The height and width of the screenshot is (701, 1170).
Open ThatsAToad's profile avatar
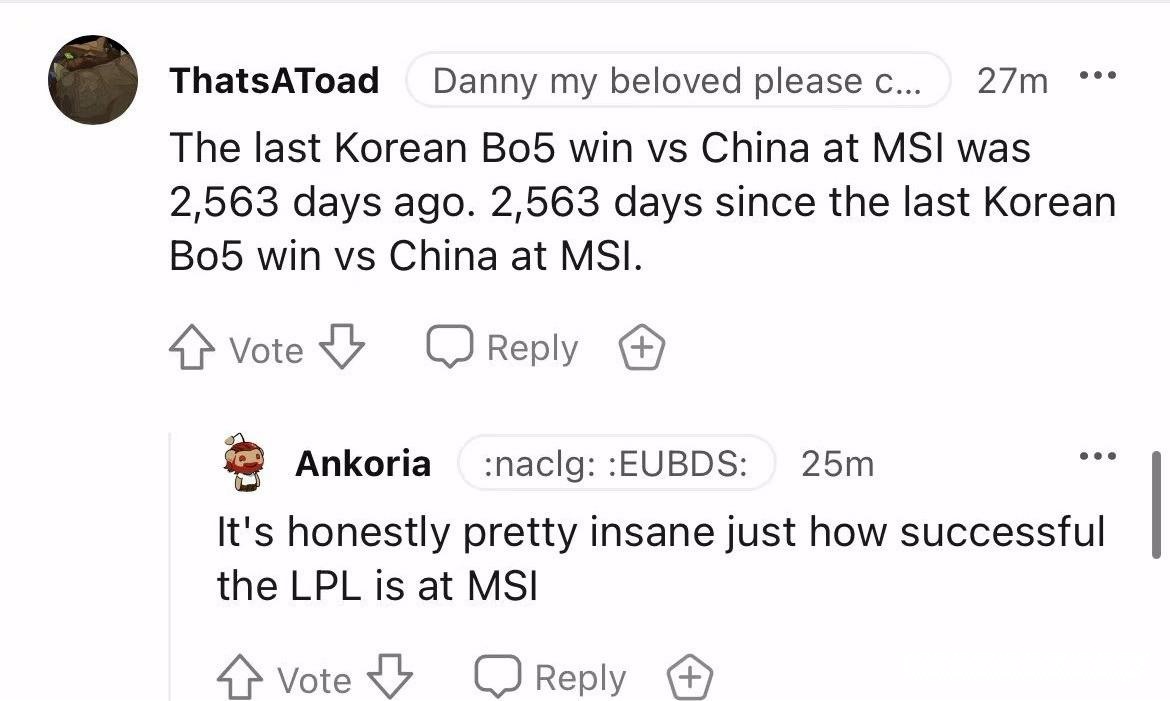click(93, 80)
